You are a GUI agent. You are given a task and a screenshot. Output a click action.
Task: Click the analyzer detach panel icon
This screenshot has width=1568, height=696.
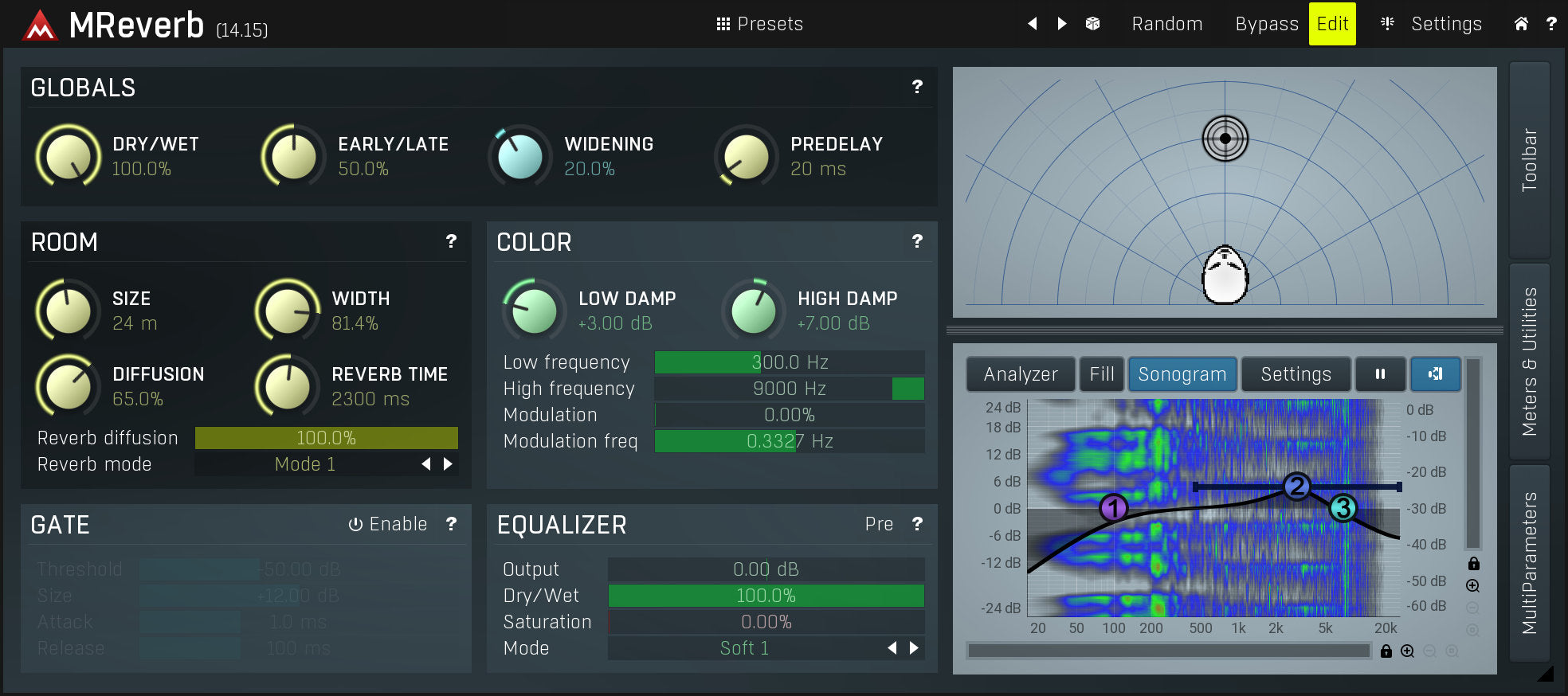click(x=1435, y=374)
